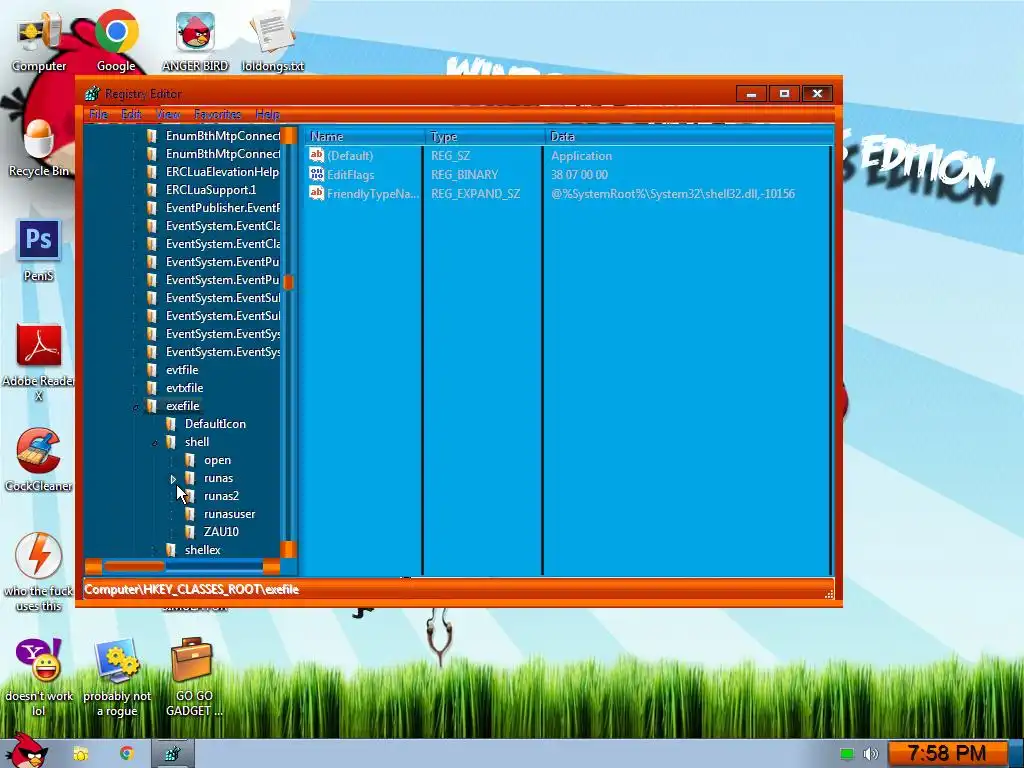Select the (Default) value icon
This screenshot has height=768, width=1024.
coord(316,155)
